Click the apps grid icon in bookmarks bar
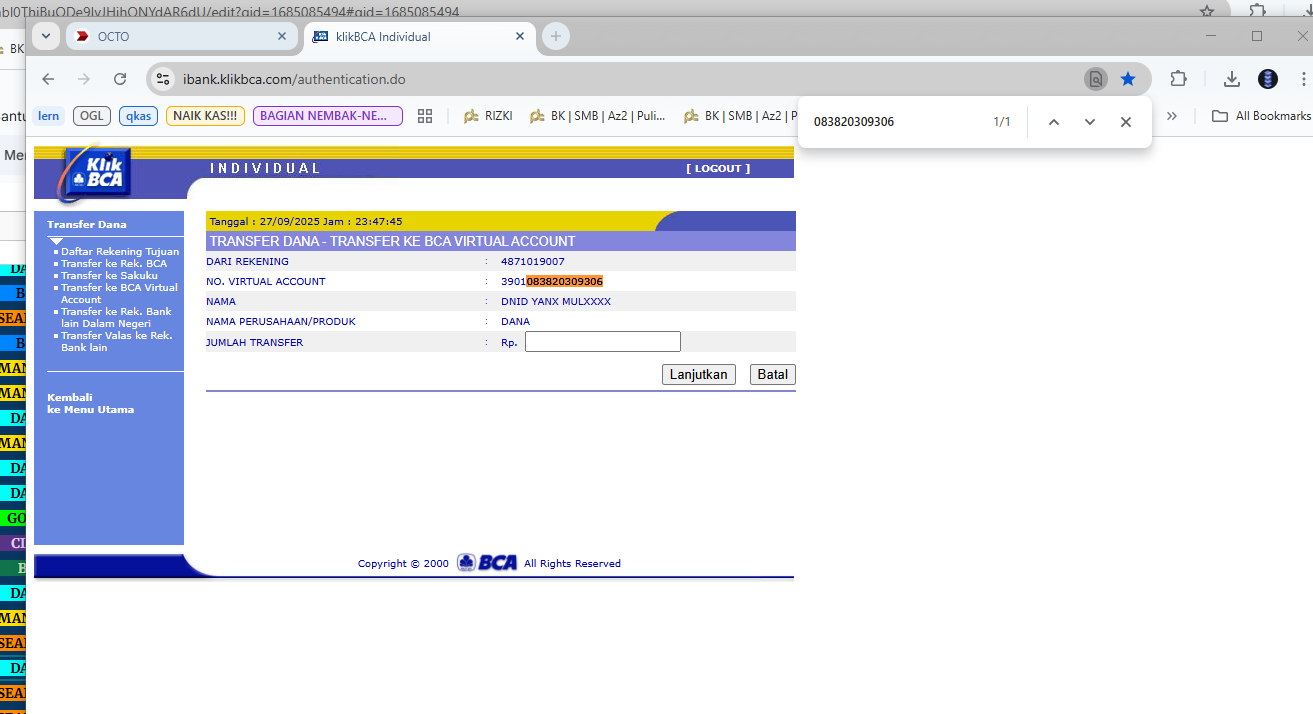Screen dimensions: 1313x714 pyautogui.click(x=425, y=116)
